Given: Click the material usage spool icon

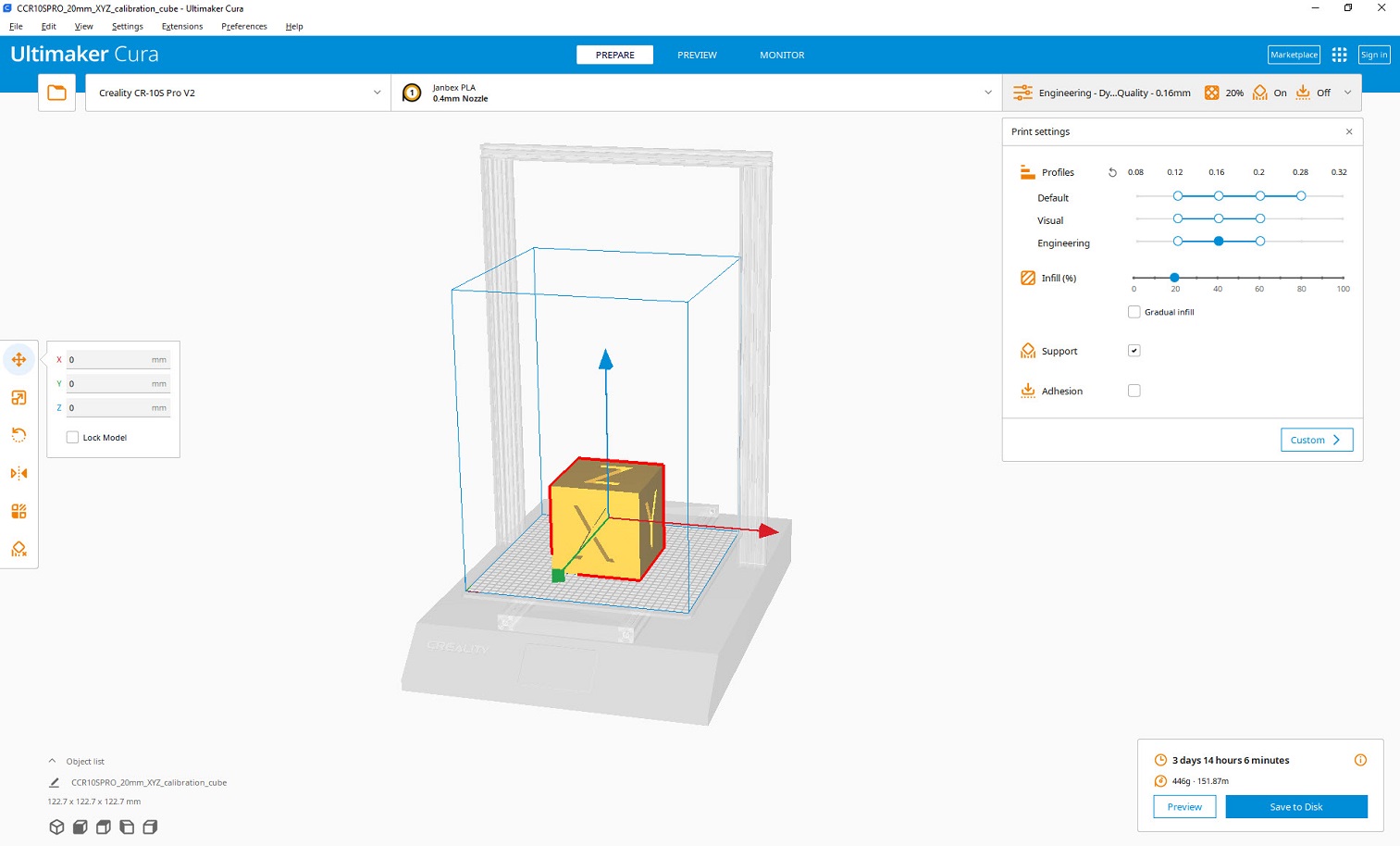Looking at the screenshot, I should (x=1160, y=781).
